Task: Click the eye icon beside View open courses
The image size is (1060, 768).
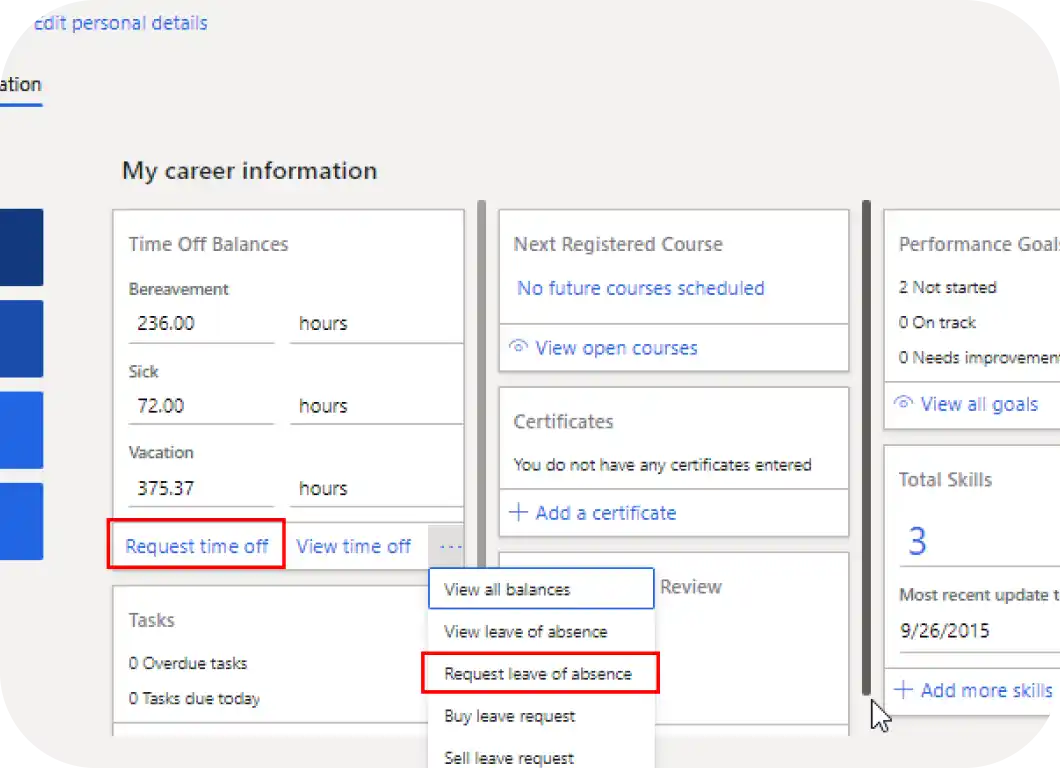Action: pos(518,347)
